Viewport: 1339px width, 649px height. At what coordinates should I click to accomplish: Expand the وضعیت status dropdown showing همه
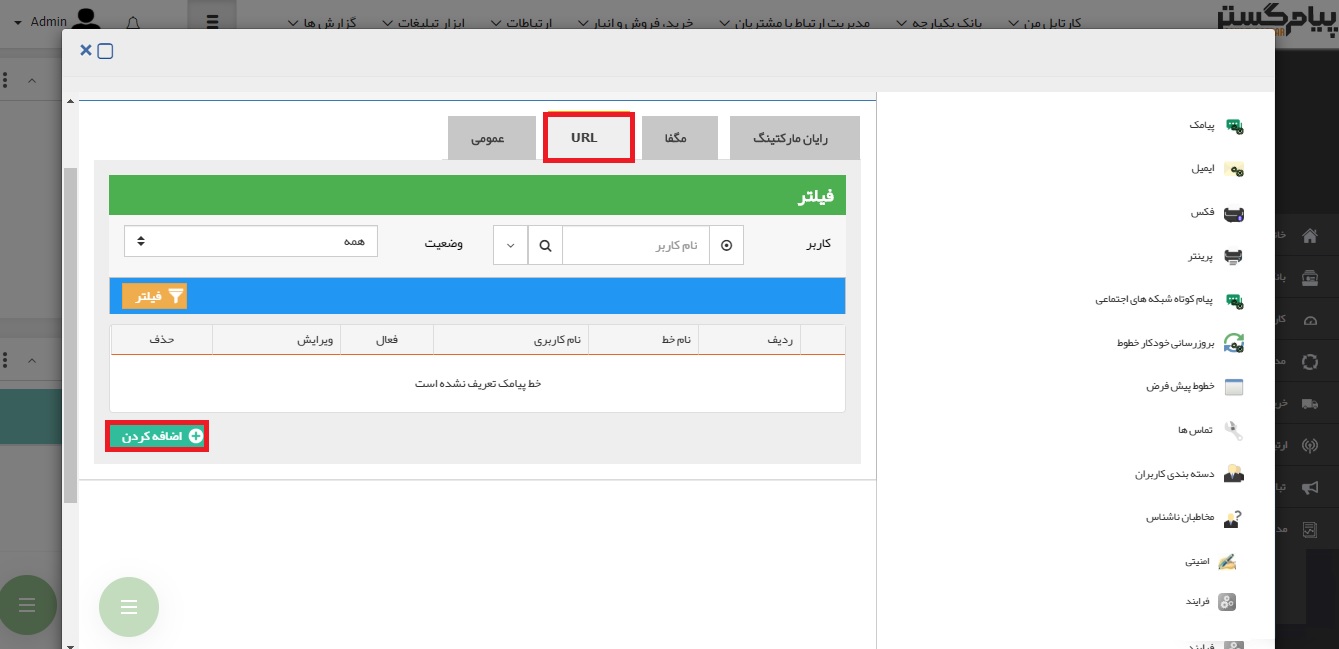pos(251,241)
